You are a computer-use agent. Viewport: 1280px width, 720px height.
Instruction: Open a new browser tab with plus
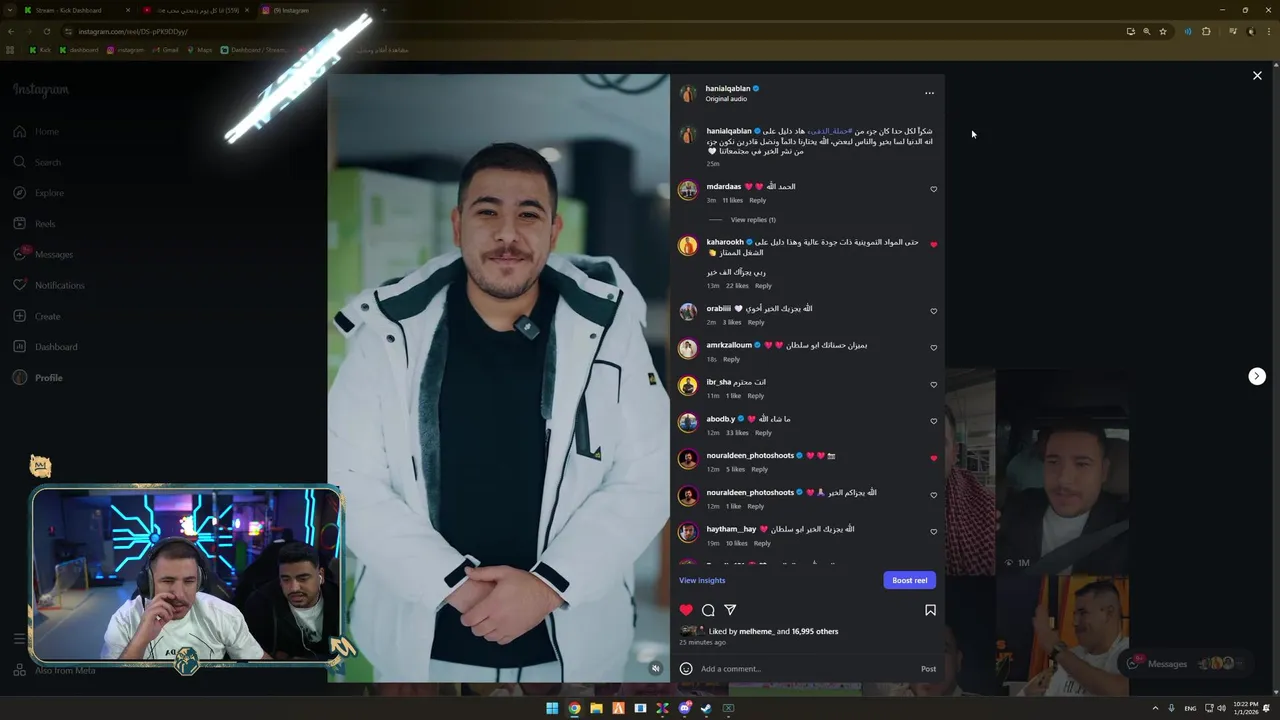click(384, 10)
